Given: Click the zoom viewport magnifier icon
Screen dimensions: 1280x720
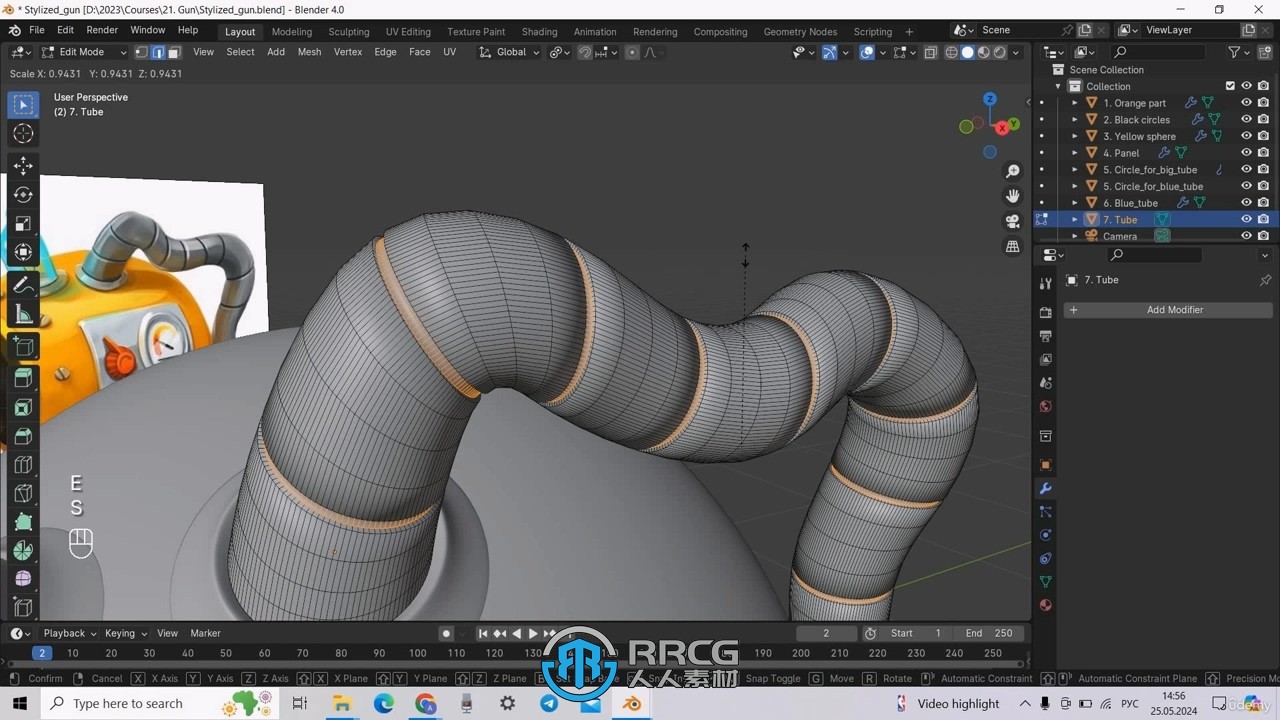Looking at the screenshot, I should (1013, 172).
